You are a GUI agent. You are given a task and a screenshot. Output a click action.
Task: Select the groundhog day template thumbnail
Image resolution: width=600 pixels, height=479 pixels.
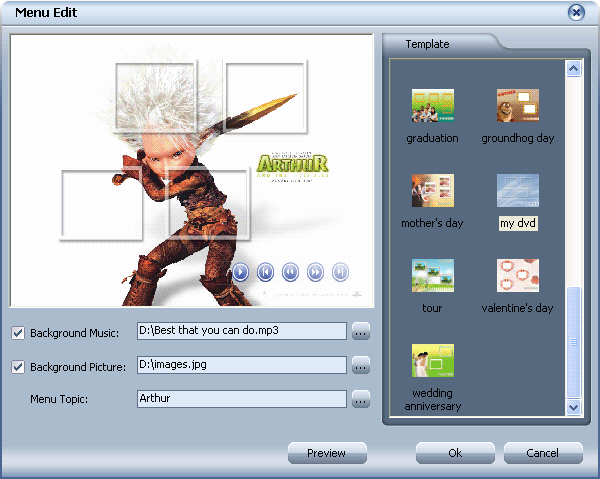[x=518, y=106]
